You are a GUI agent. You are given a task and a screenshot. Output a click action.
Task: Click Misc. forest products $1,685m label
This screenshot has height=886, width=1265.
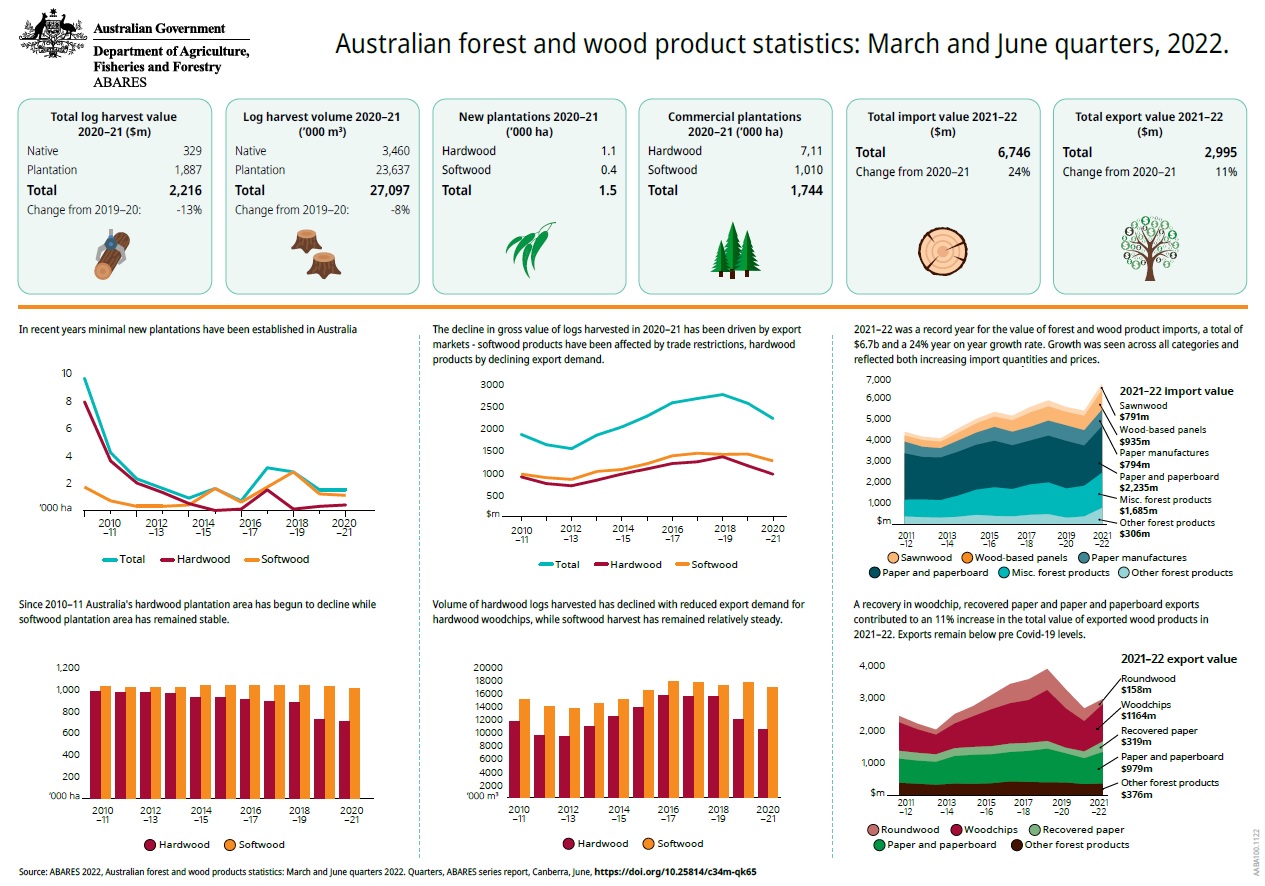(1165, 505)
